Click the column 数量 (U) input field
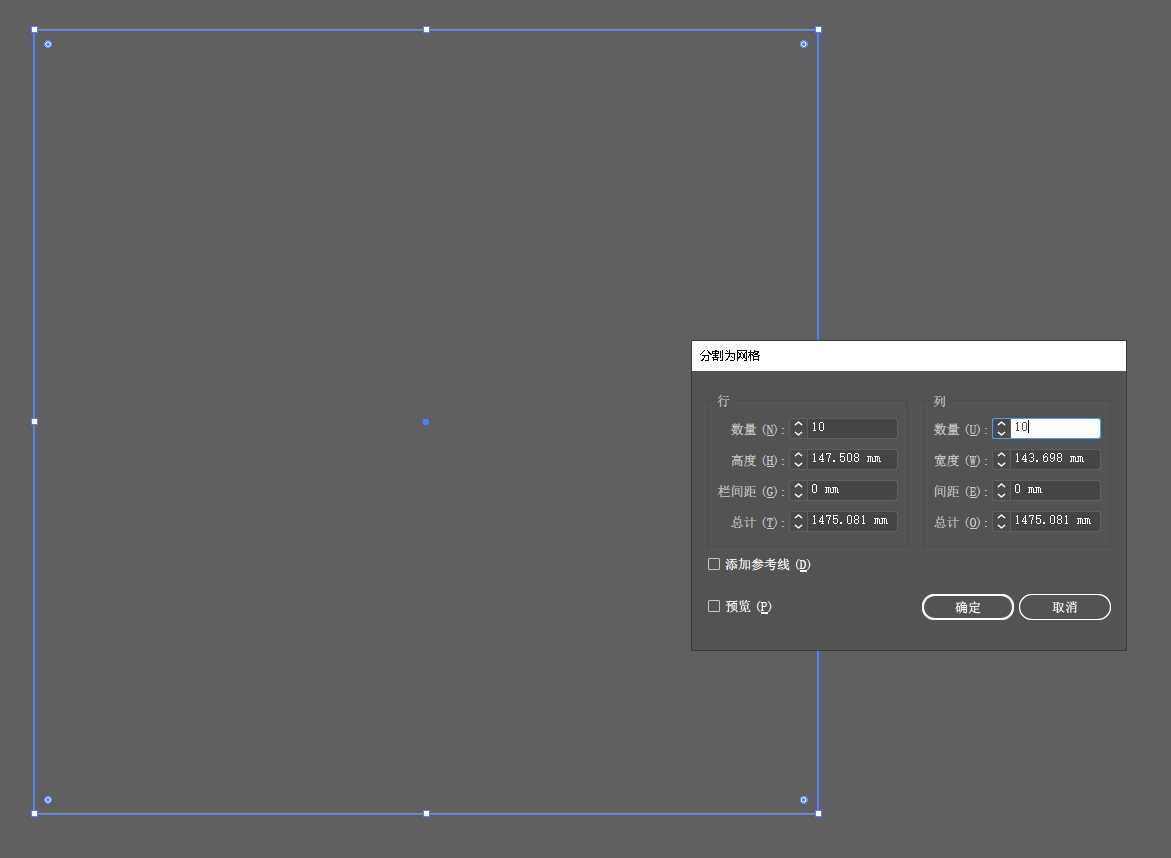 pos(1055,428)
